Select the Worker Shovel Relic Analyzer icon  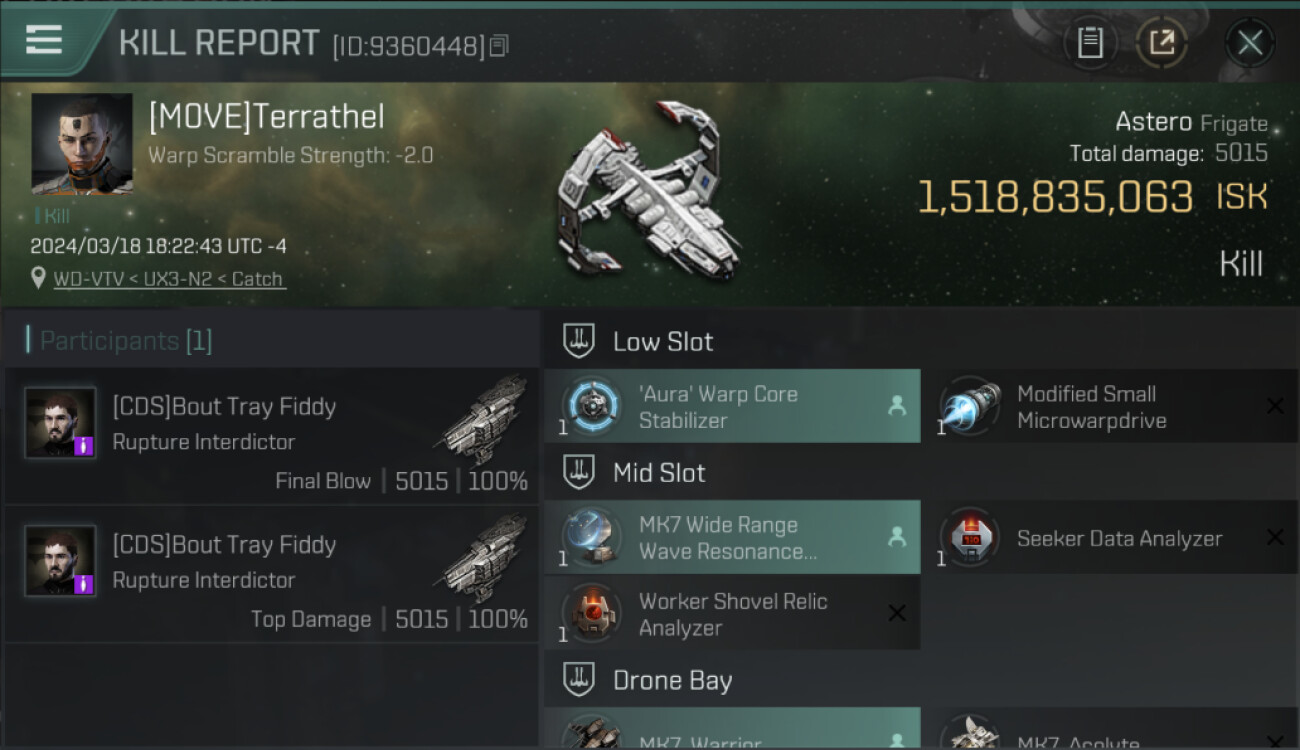tap(592, 613)
